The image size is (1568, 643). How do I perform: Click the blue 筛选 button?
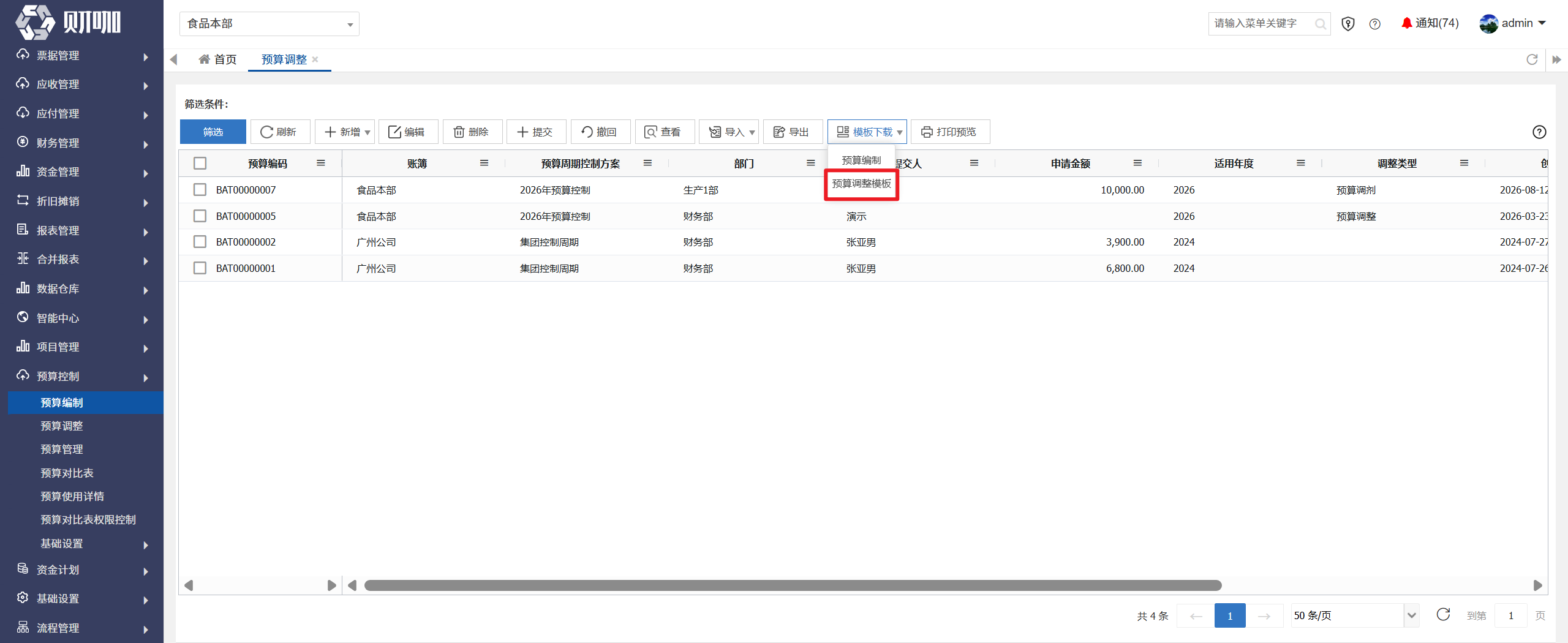(x=213, y=132)
